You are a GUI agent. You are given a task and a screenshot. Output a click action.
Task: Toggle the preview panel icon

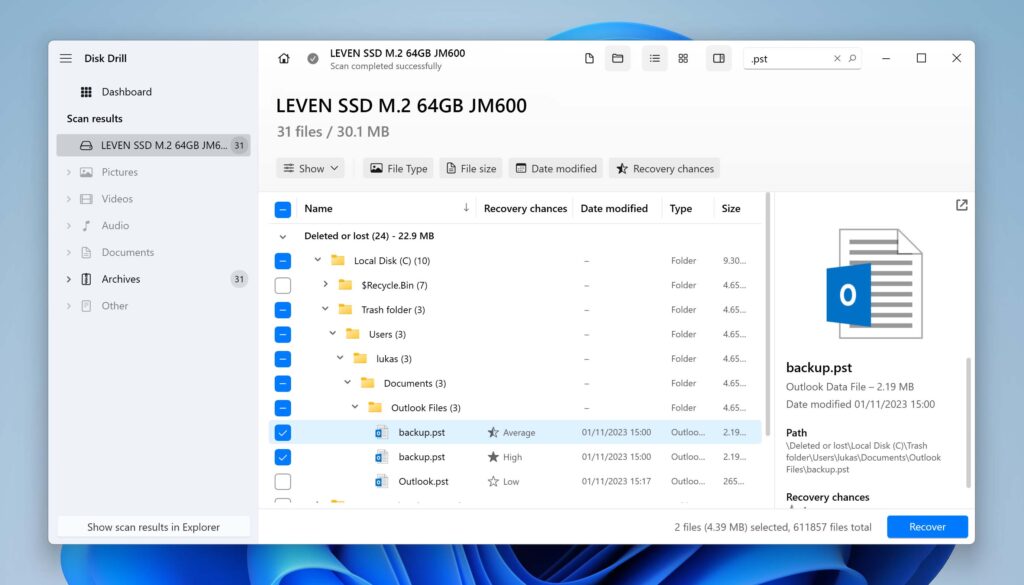coord(718,58)
